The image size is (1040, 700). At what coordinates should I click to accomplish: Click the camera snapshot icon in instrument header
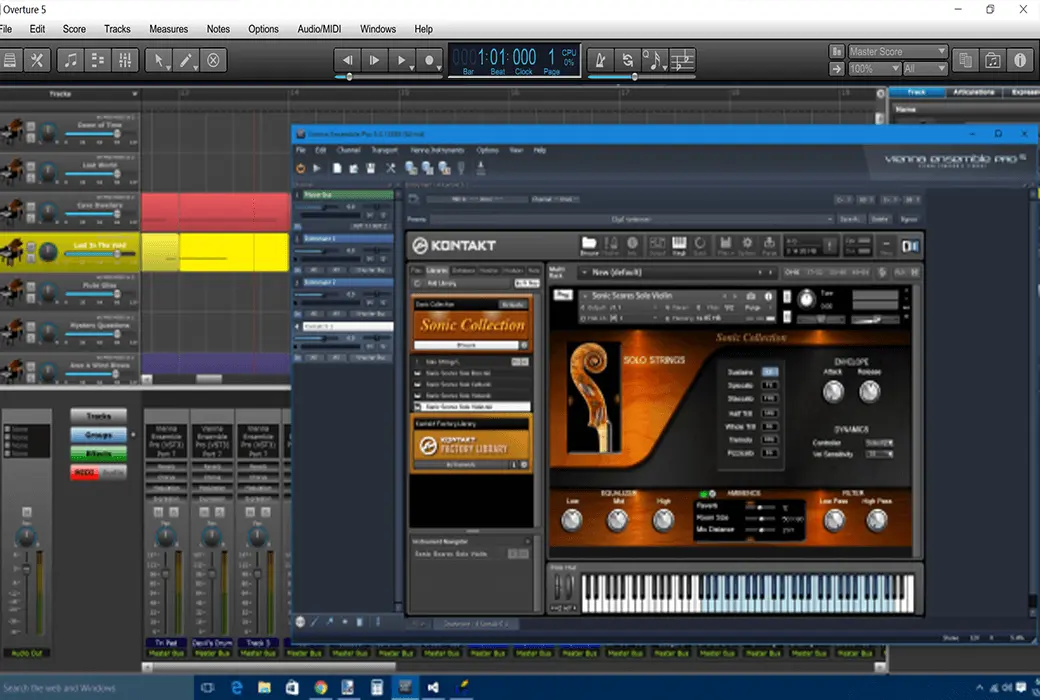tap(751, 296)
